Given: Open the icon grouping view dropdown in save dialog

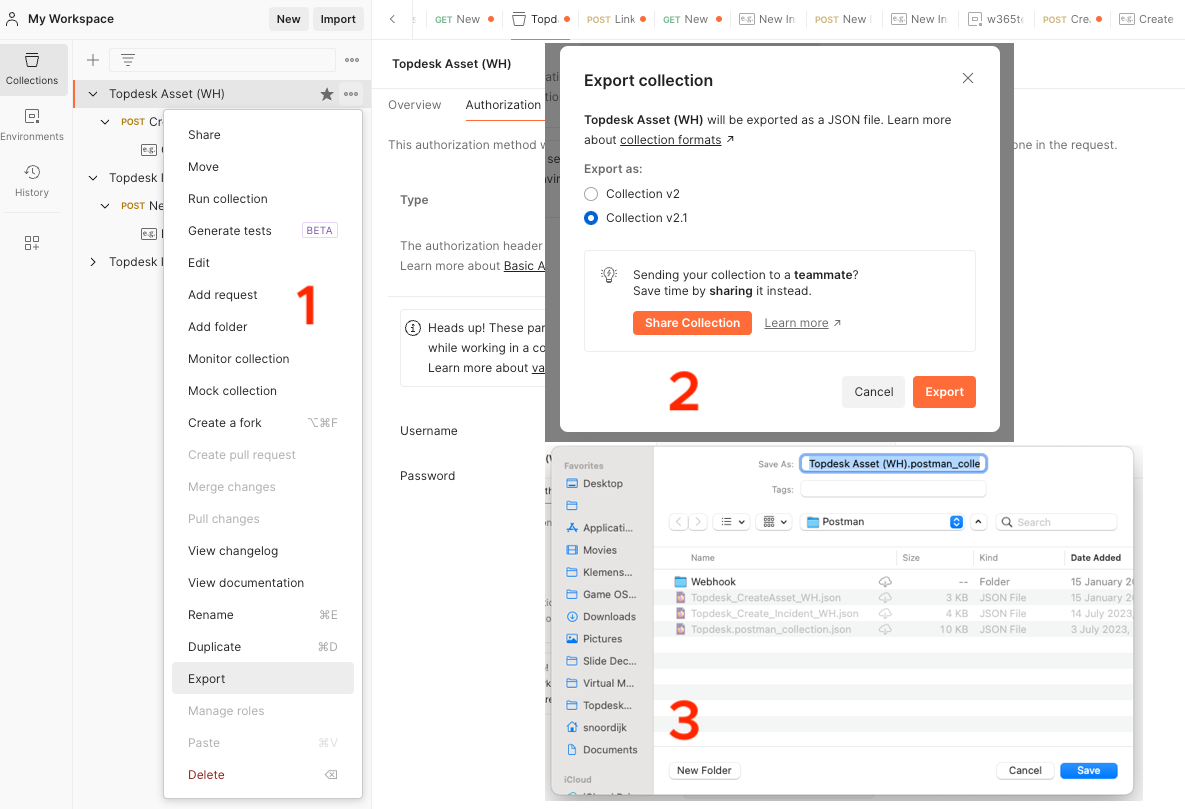Looking at the screenshot, I should click(775, 522).
